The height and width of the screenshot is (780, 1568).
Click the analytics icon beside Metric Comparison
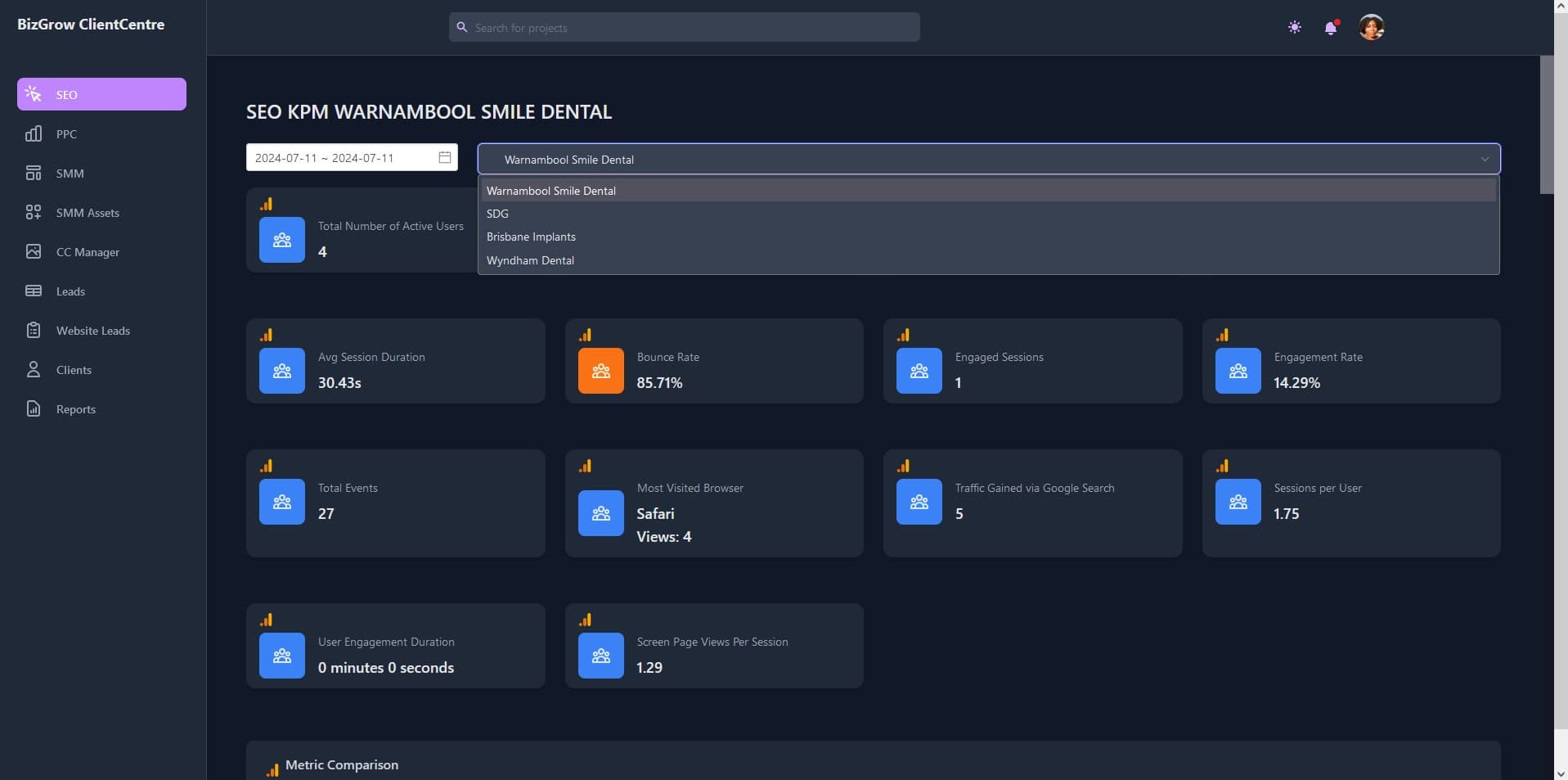pos(272,769)
